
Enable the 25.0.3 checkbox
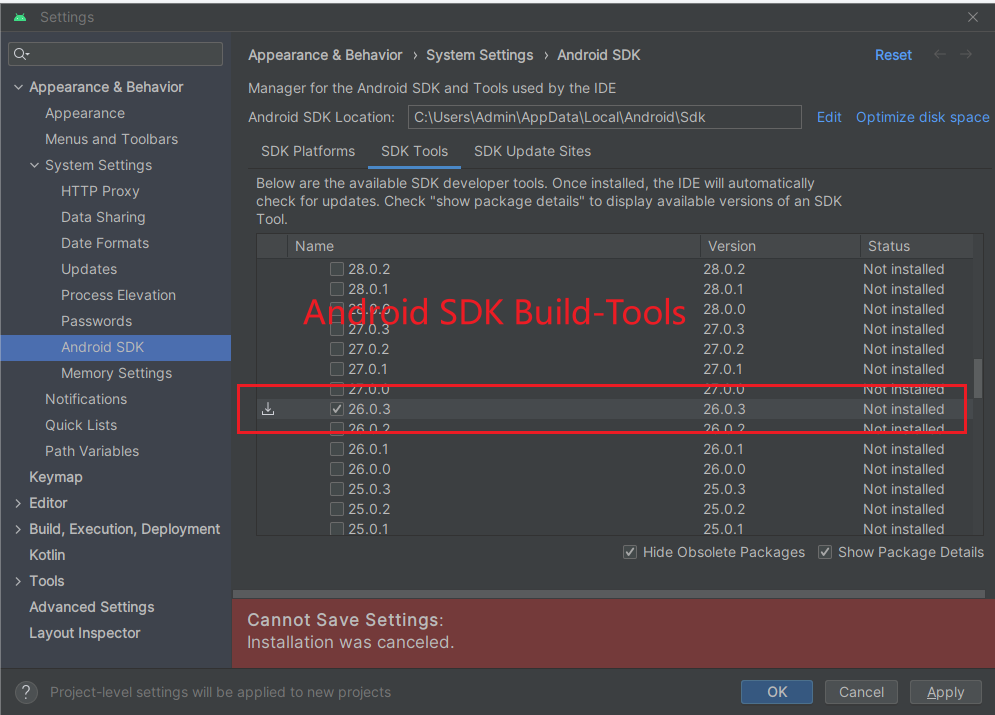tap(337, 489)
